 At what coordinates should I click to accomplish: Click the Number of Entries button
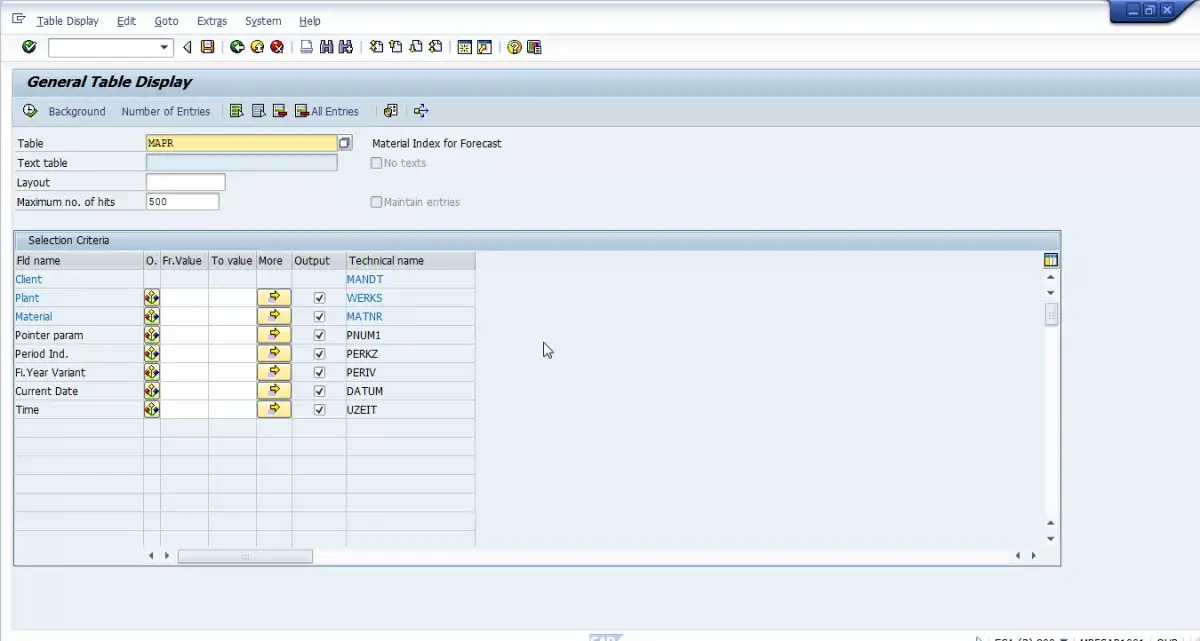pyautogui.click(x=166, y=111)
